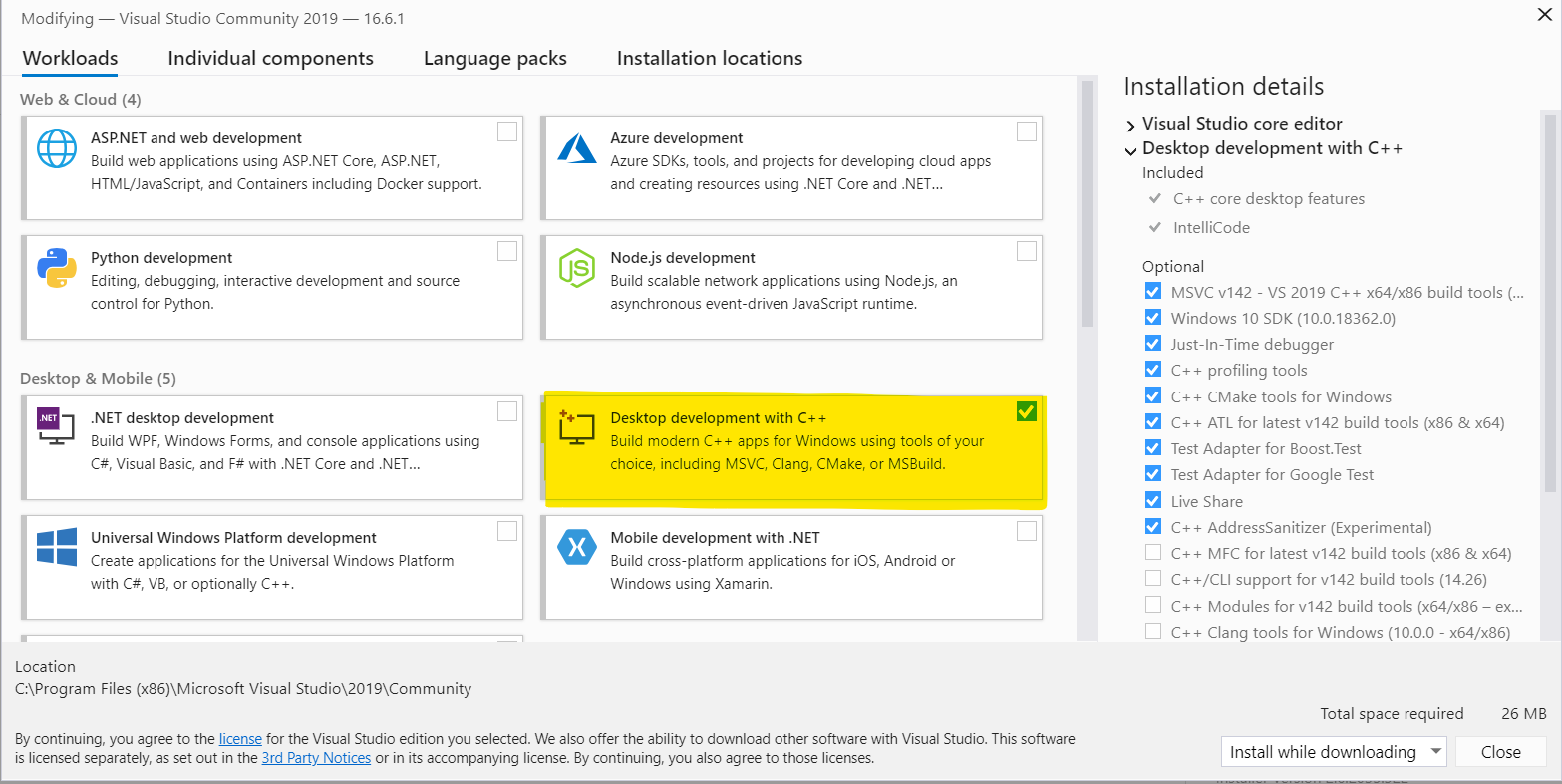Click the Xamarin Mobile development icon
Viewport: 1562px width, 784px height.
coord(576,547)
